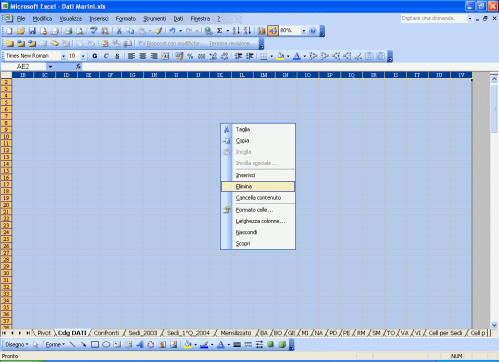Image resolution: width=499 pixels, height=362 pixels.
Task: Align cell text left
Action: (x=131, y=56)
